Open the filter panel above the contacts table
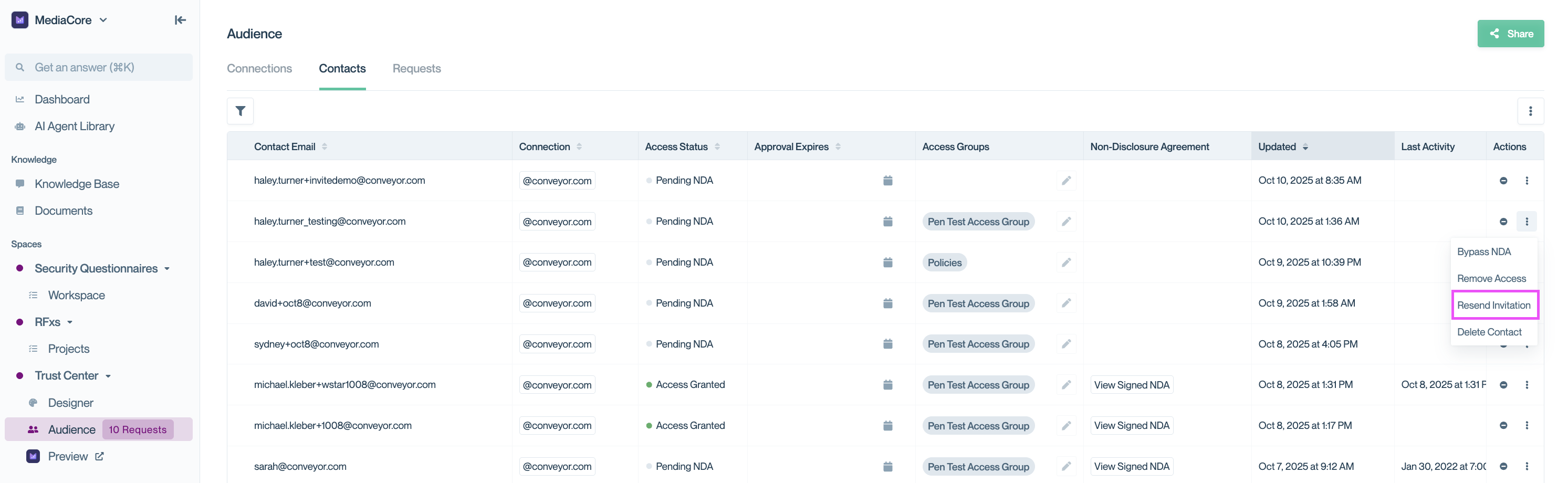This screenshot has height=483, width=1568. click(240, 111)
